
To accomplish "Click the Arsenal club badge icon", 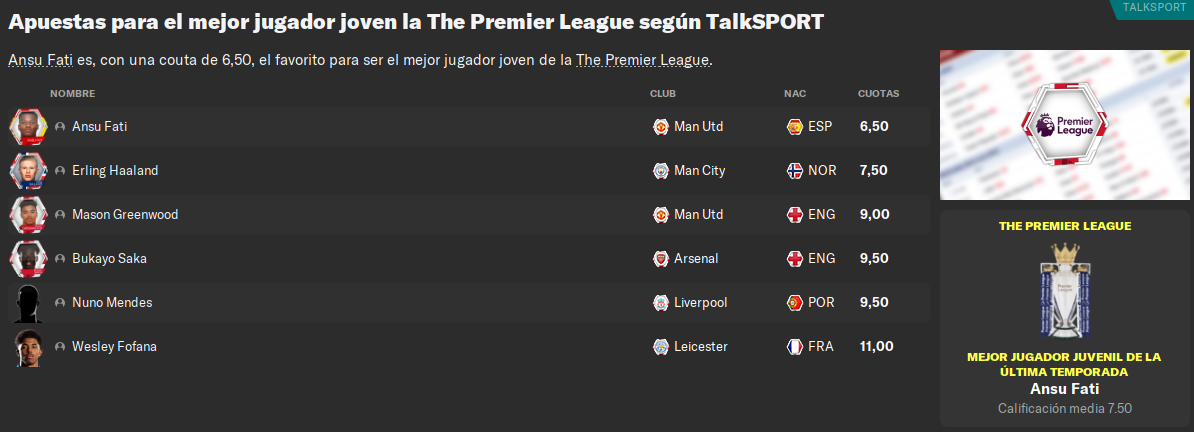I will [x=661, y=258].
